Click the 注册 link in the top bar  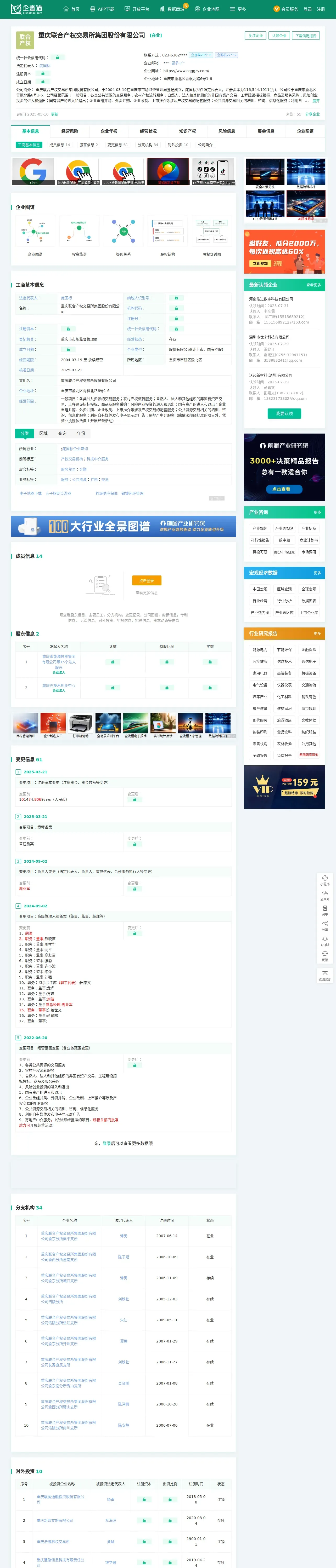pos(321,9)
